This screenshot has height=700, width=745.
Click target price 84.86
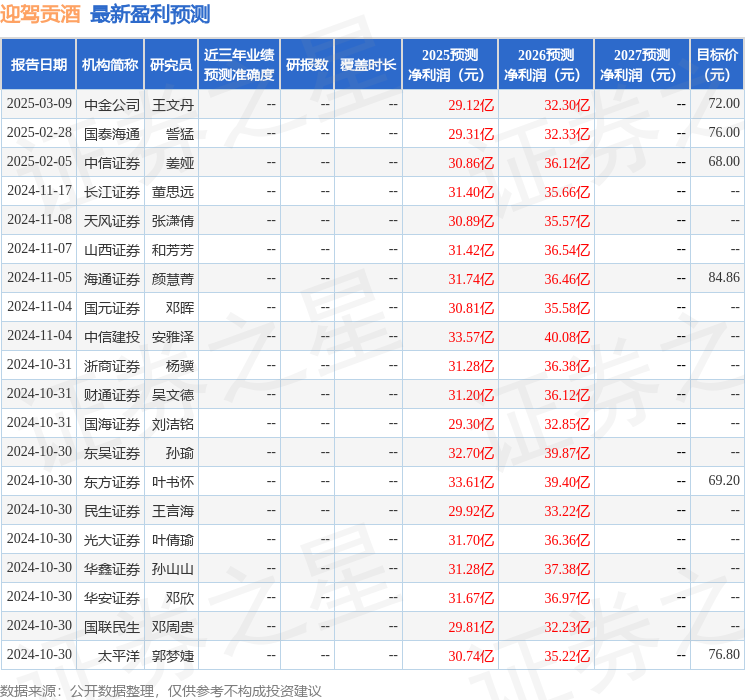[x=724, y=277]
